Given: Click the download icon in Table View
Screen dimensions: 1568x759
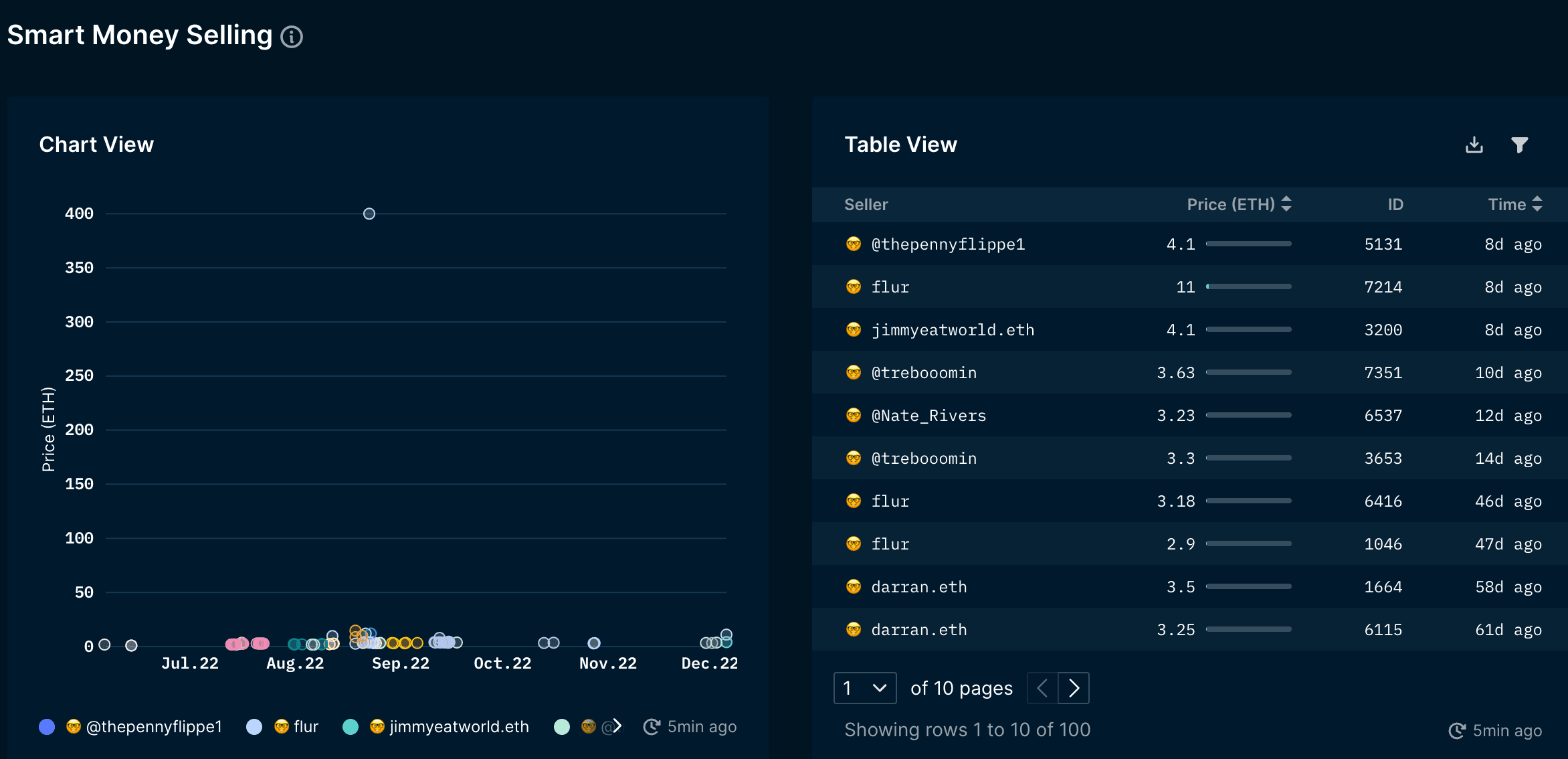Looking at the screenshot, I should coord(1474,145).
